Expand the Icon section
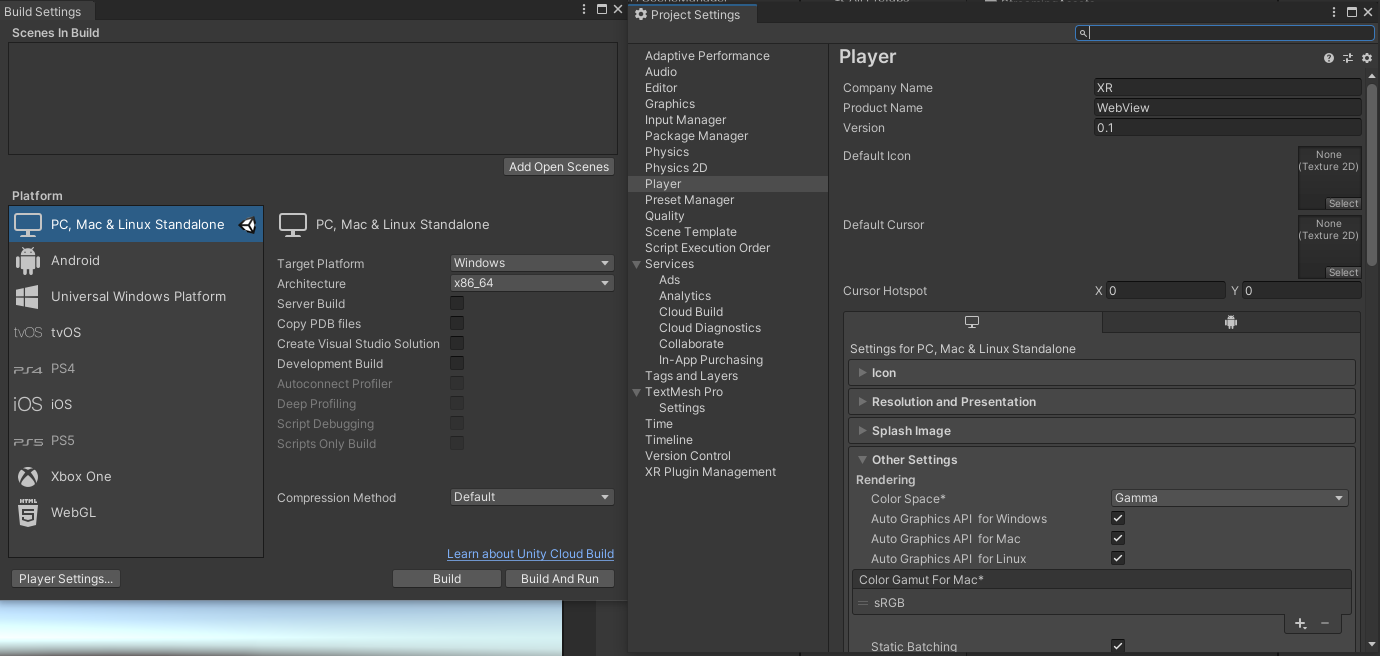Viewport: 1380px width, 656px height. coord(1102,373)
